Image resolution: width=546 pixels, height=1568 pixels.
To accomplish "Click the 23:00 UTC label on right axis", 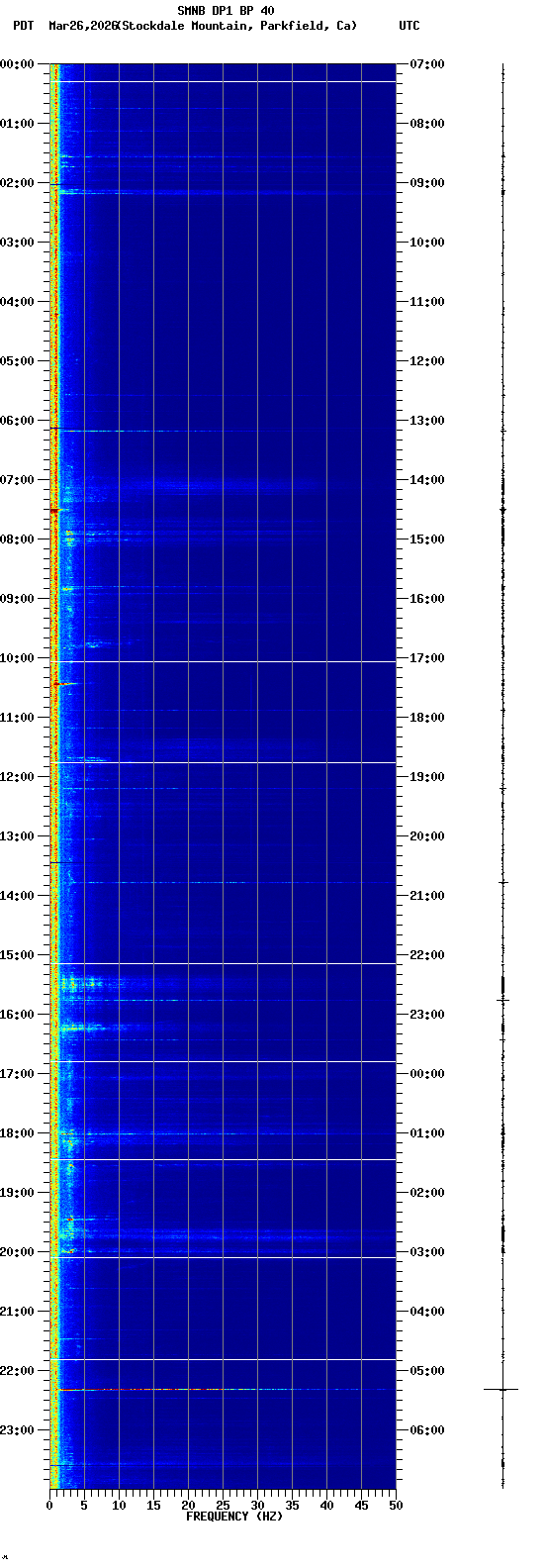I will 427,1014.
